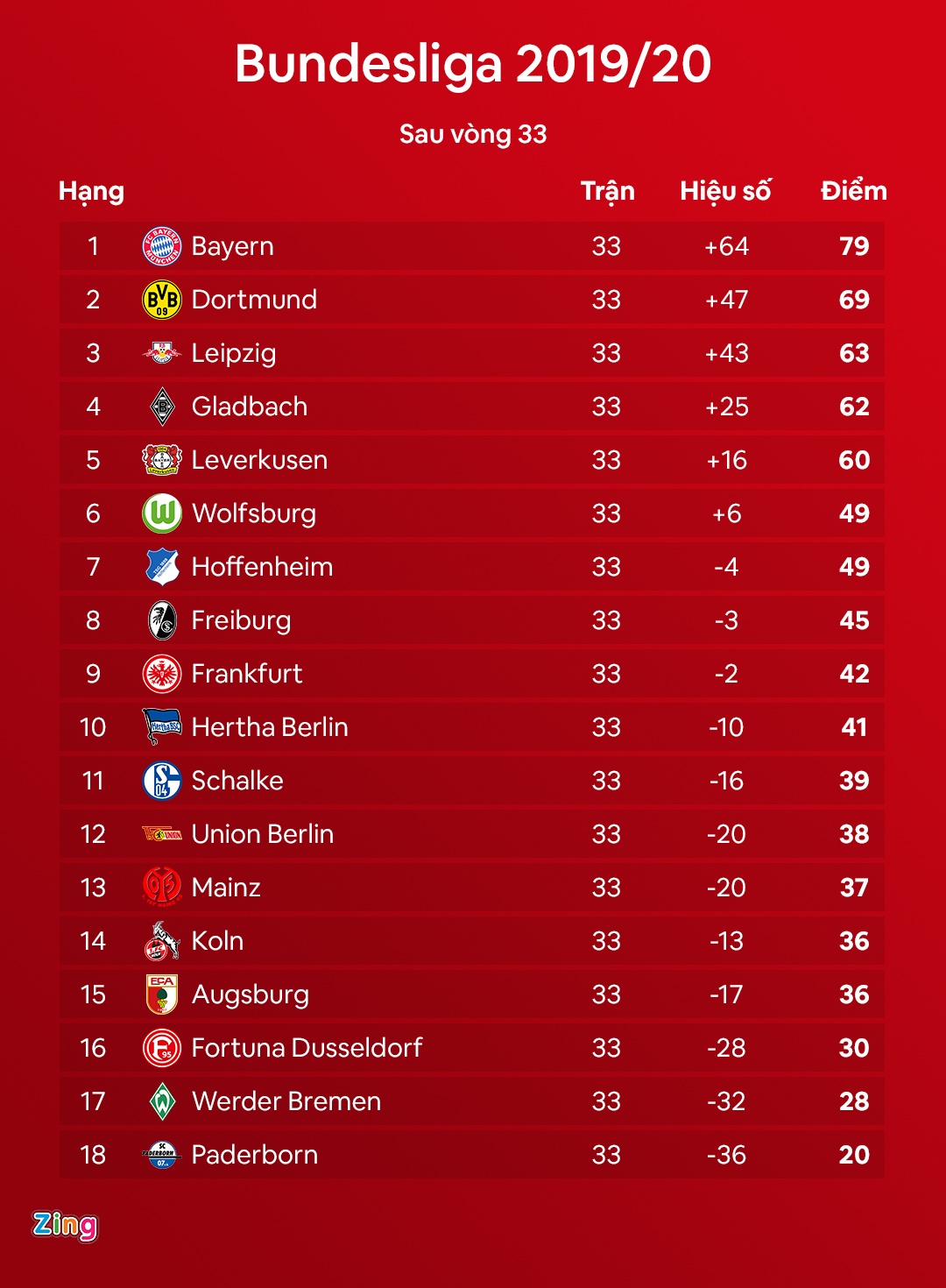
Task: Click the Sau vòng 33 subtitle
Action: (473, 134)
